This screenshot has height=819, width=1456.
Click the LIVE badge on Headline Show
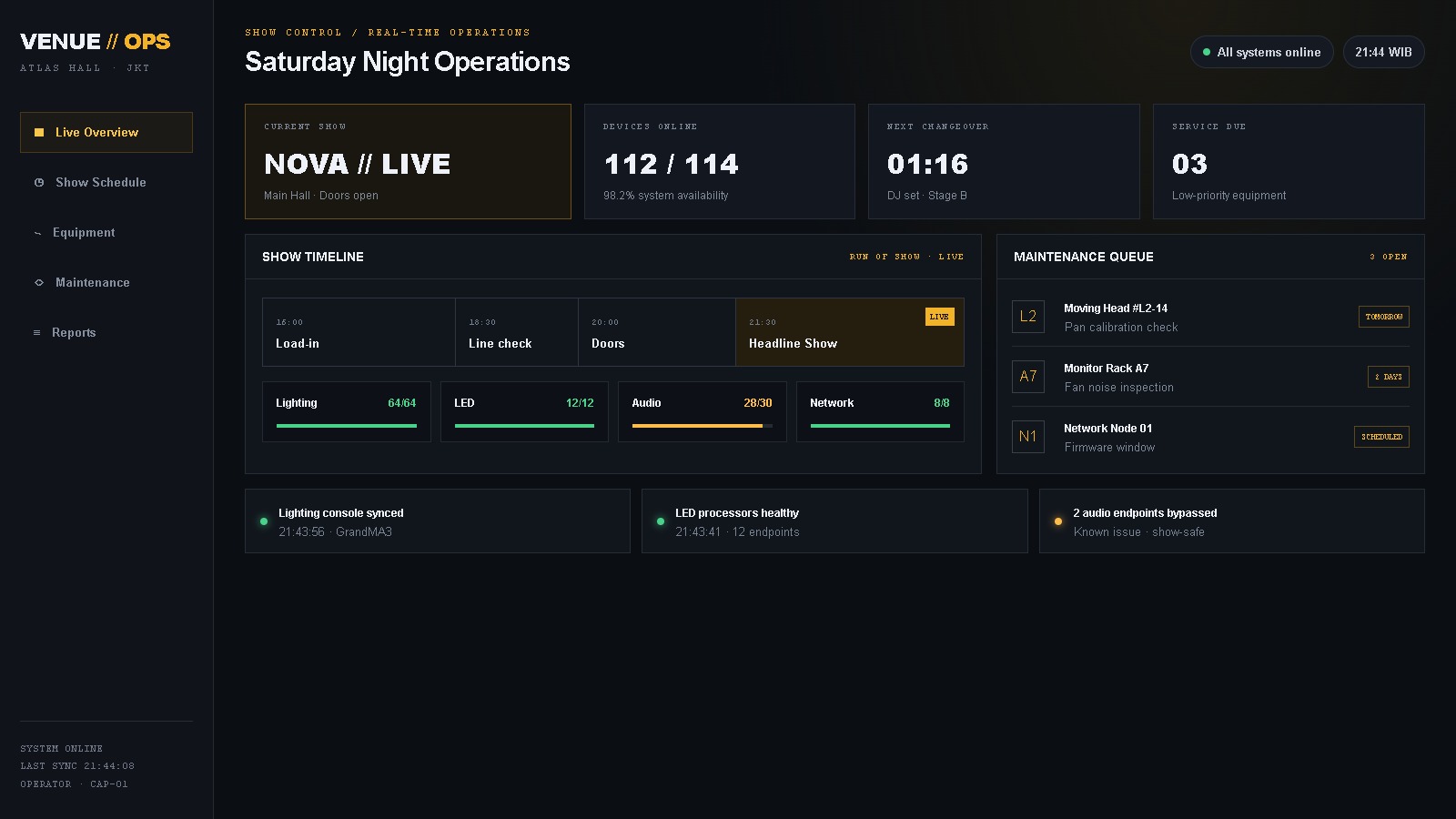point(939,317)
